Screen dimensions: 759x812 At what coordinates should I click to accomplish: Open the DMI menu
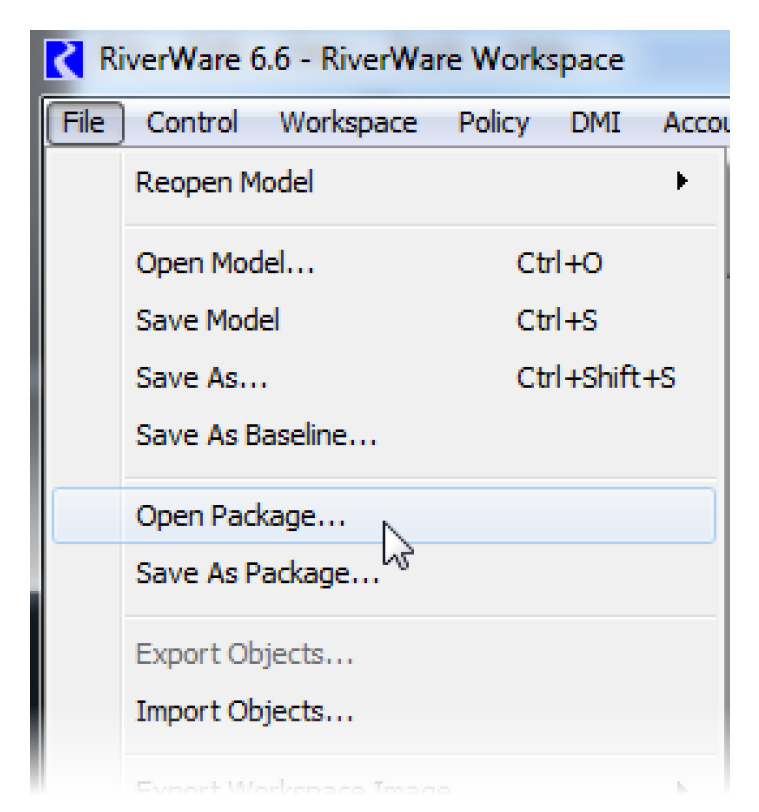click(x=595, y=122)
